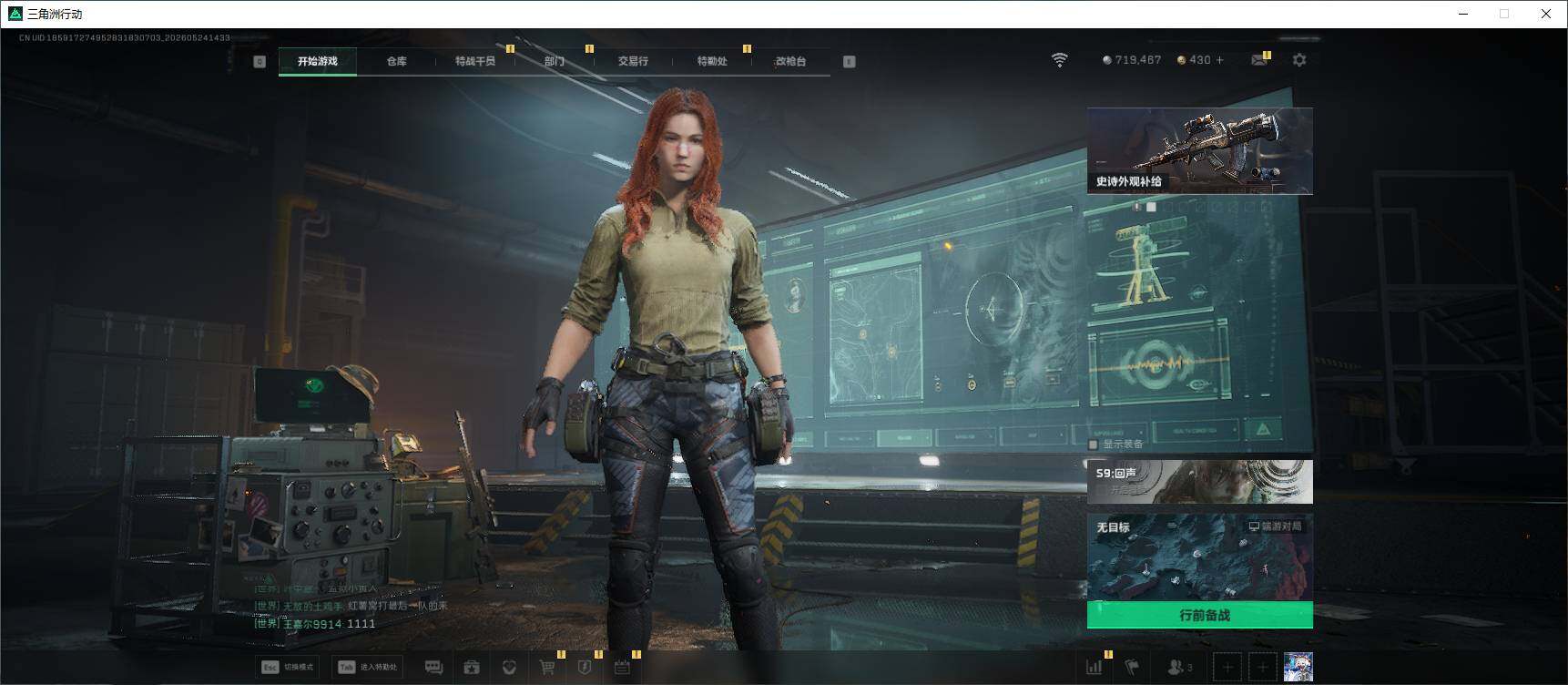Open the mail inbox envelope icon
This screenshot has height=685, width=1568.
click(x=1259, y=60)
